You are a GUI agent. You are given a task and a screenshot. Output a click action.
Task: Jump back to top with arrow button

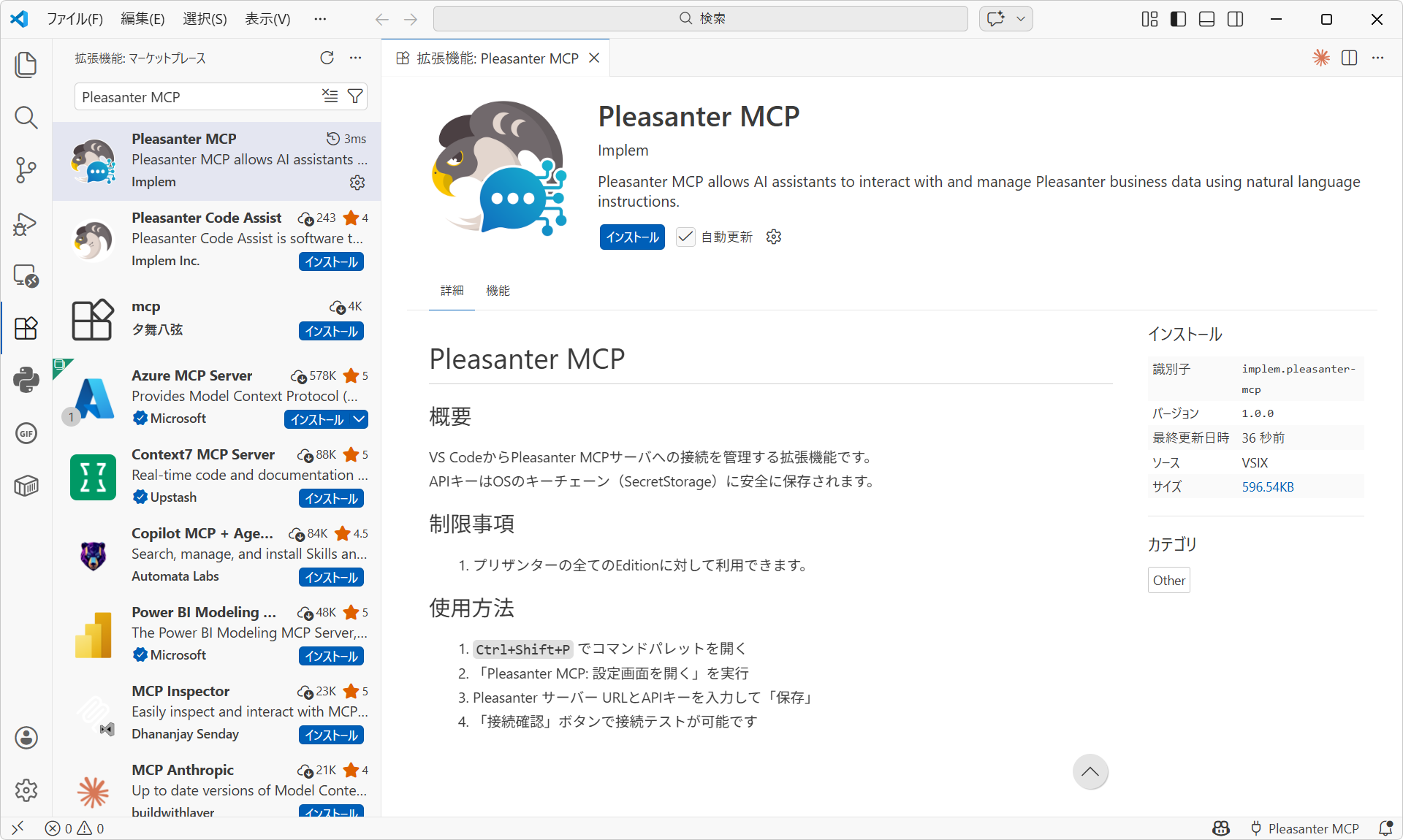click(1090, 772)
